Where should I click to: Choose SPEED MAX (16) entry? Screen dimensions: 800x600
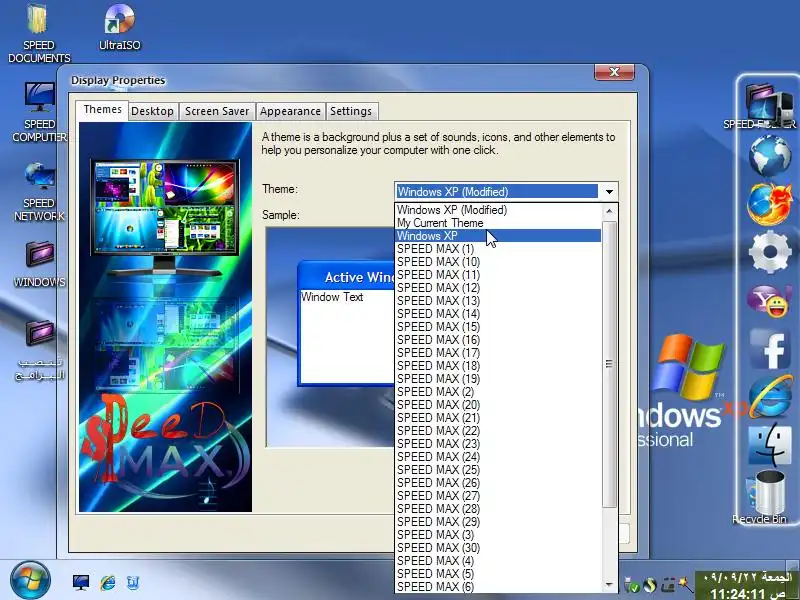498,340
